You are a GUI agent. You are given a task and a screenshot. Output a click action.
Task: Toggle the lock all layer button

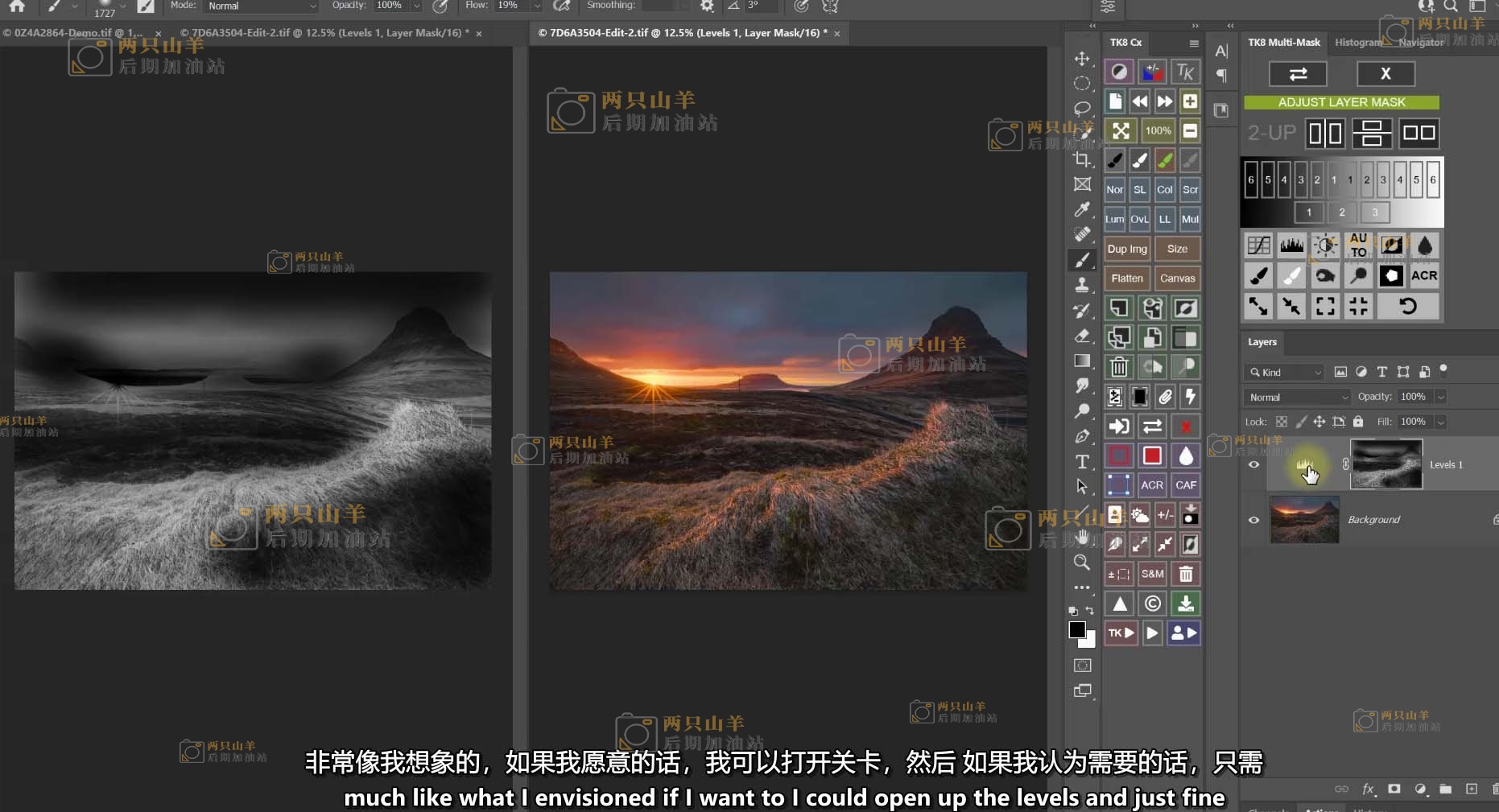[1358, 422]
